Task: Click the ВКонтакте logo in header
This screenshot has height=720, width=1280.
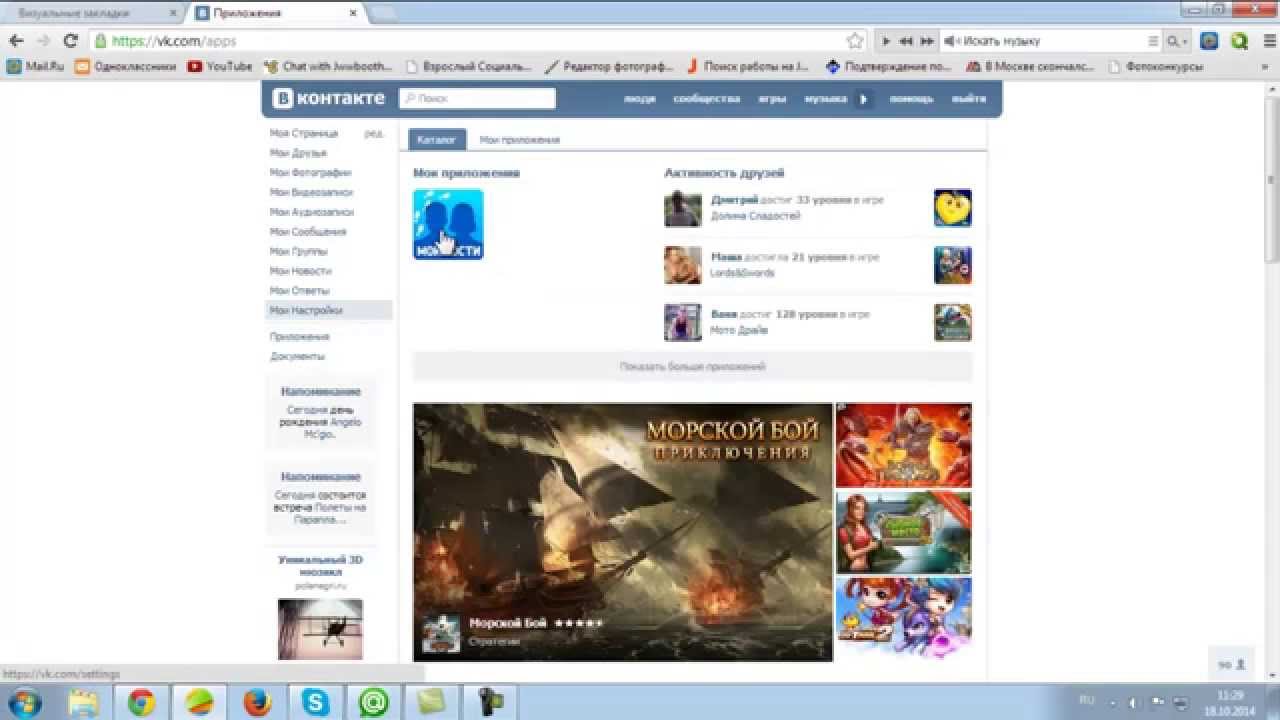Action: tap(329, 98)
